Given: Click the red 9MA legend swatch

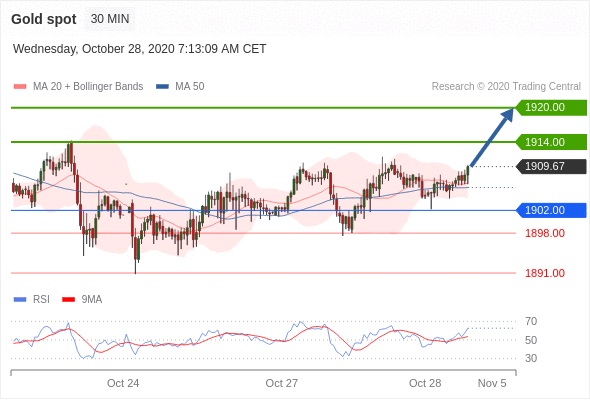Looking at the screenshot, I should coord(68,300).
